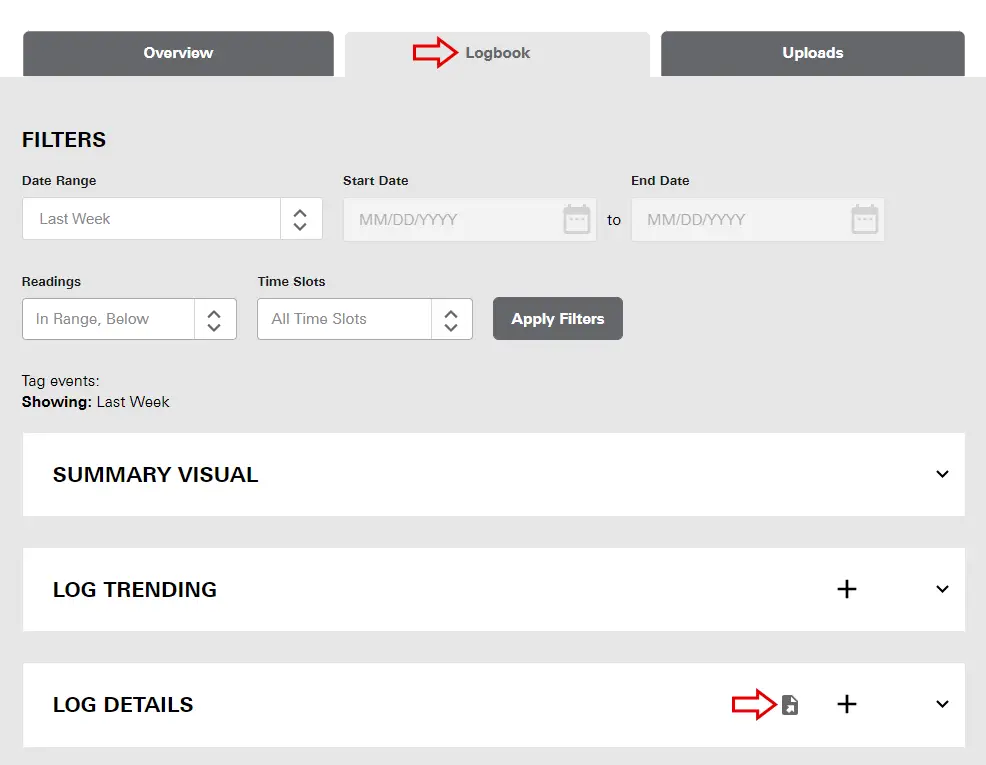Switch to the Overview tab
The image size is (986, 765).
pos(177,52)
